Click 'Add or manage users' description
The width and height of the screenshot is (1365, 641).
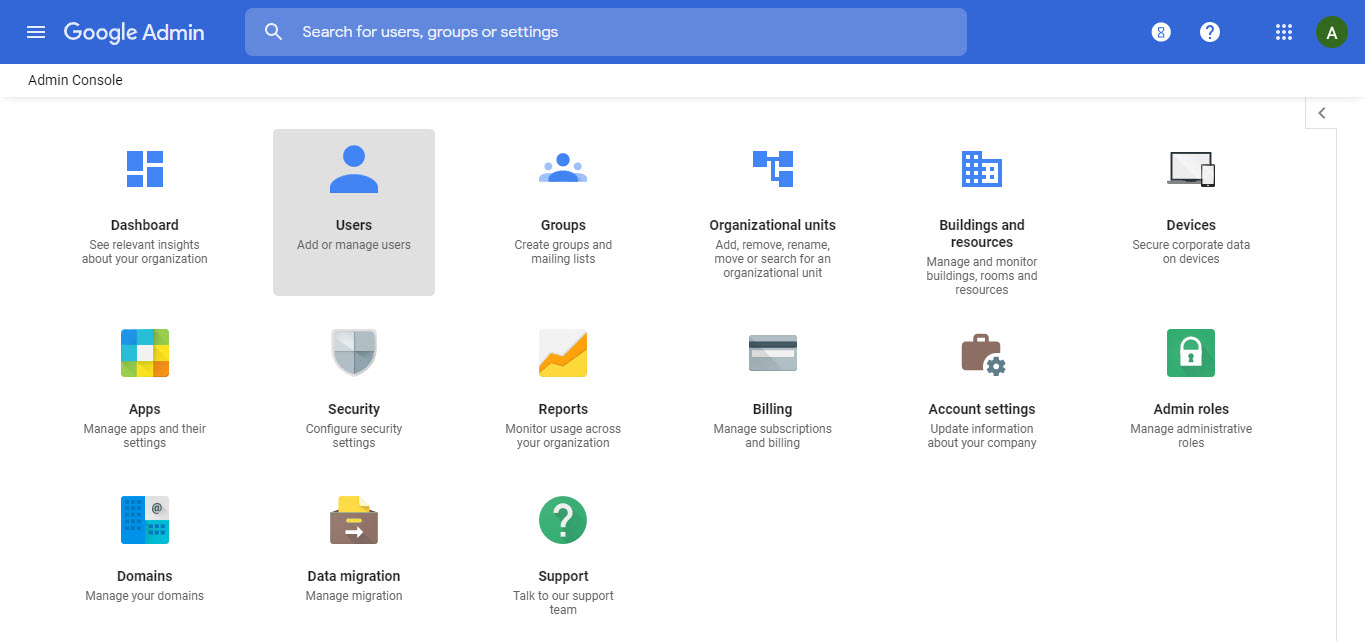354,245
